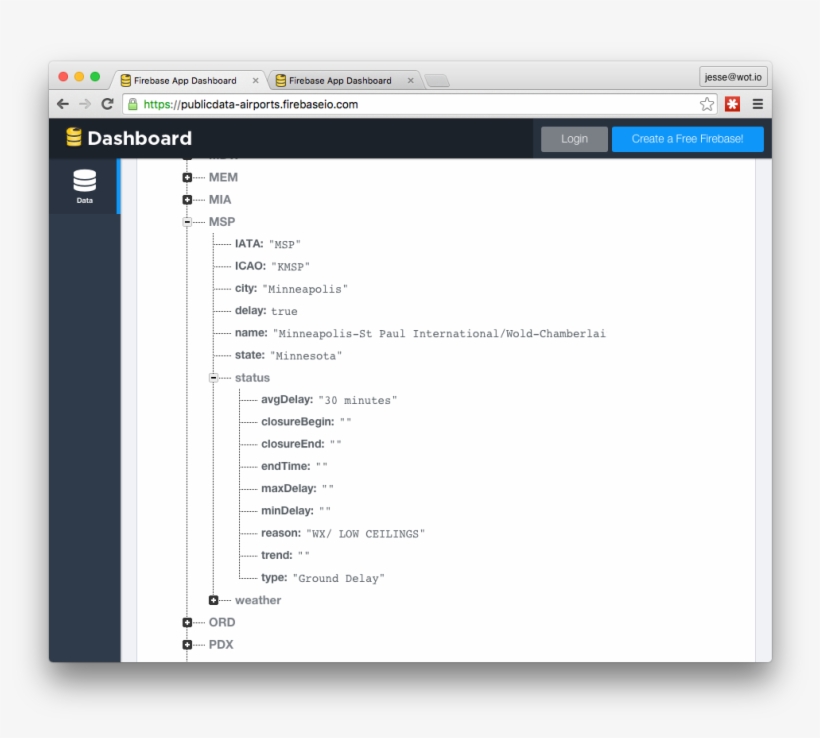Screen dimensions: 820x738
Task: Click the green padlock security icon
Action: click(x=133, y=104)
